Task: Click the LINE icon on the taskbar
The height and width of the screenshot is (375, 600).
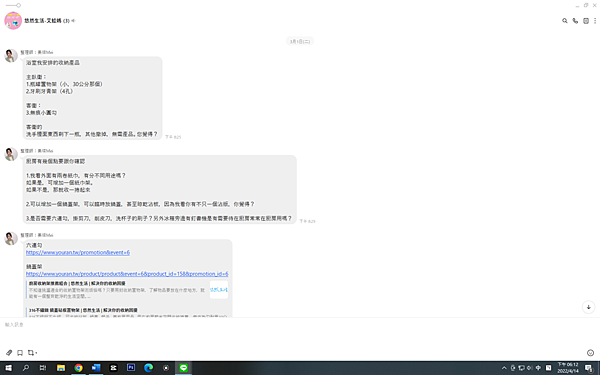Action: pyautogui.click(x=184, y=368)
